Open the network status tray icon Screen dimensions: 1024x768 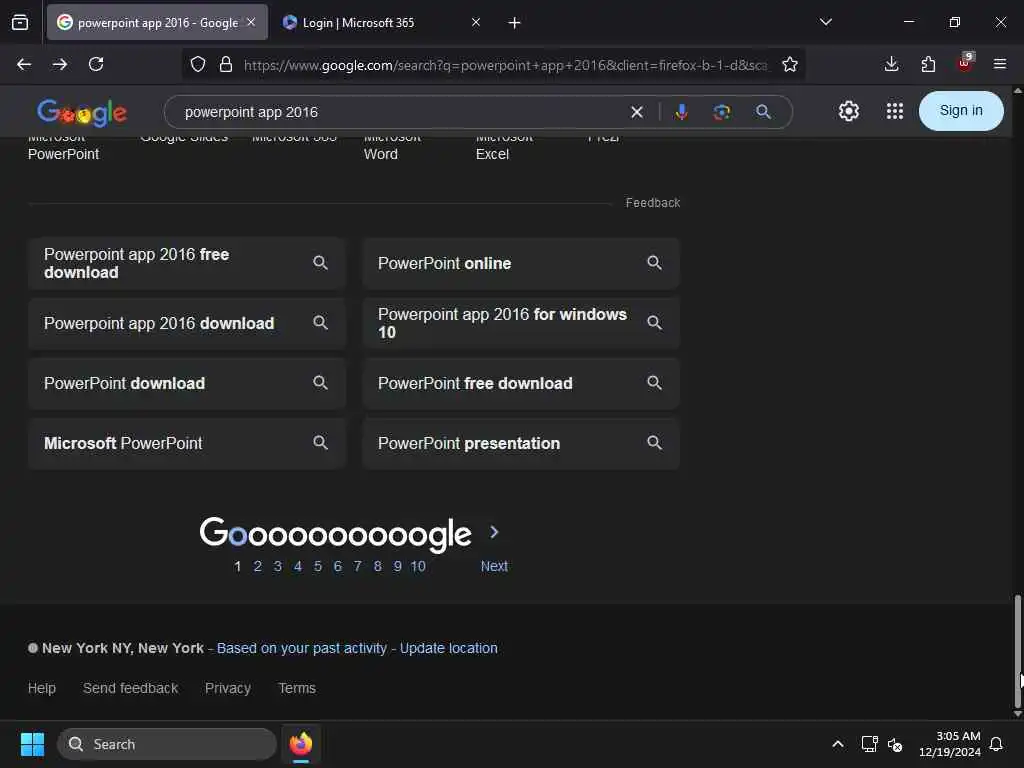pyautogui.click(x=869, y=744)
